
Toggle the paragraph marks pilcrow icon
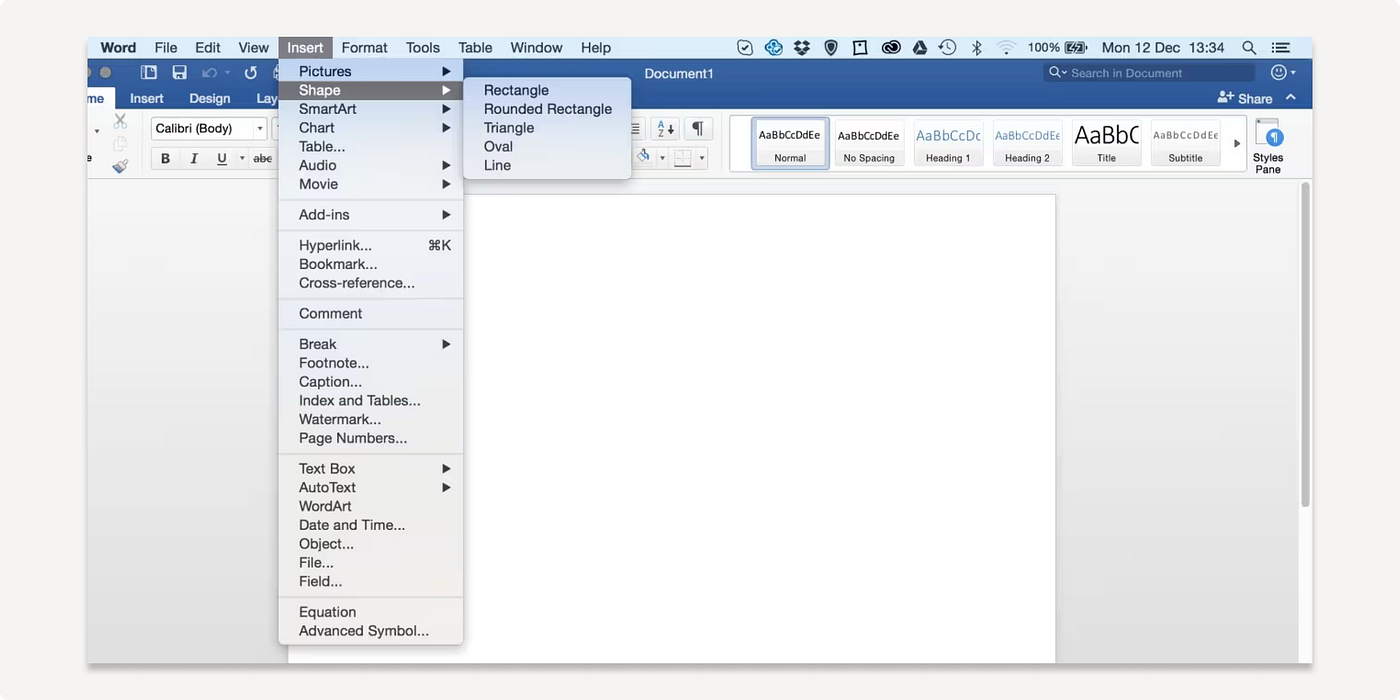click(x=698, y=128)
